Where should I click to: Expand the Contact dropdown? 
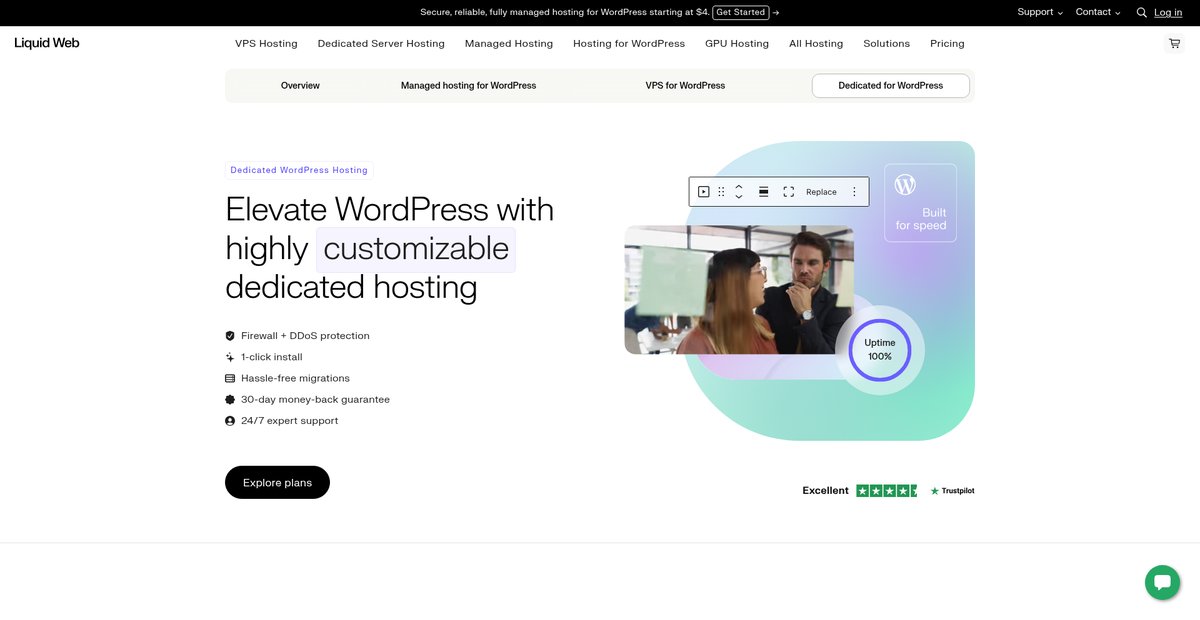(x=1098, y=12)
